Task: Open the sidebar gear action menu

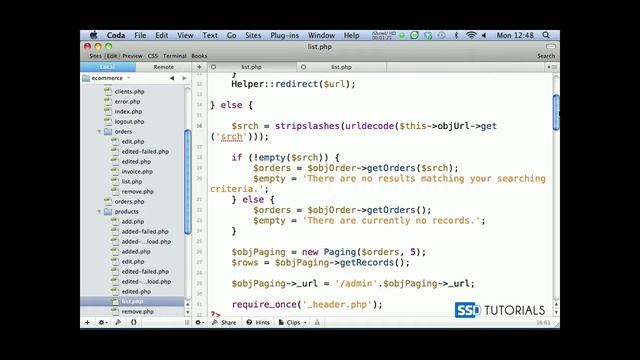Action: pyautogui.click(x=102, y=322)
